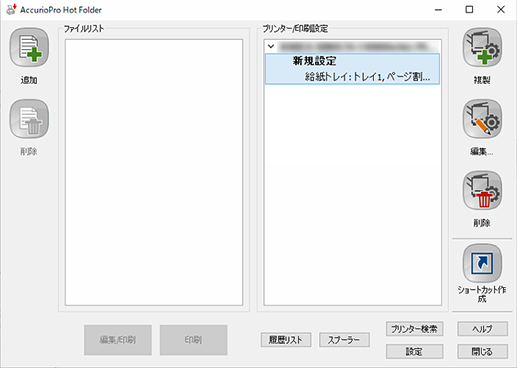517x368 pixels.
Task: Click the 印刷 print button
Action: [193, 340]
